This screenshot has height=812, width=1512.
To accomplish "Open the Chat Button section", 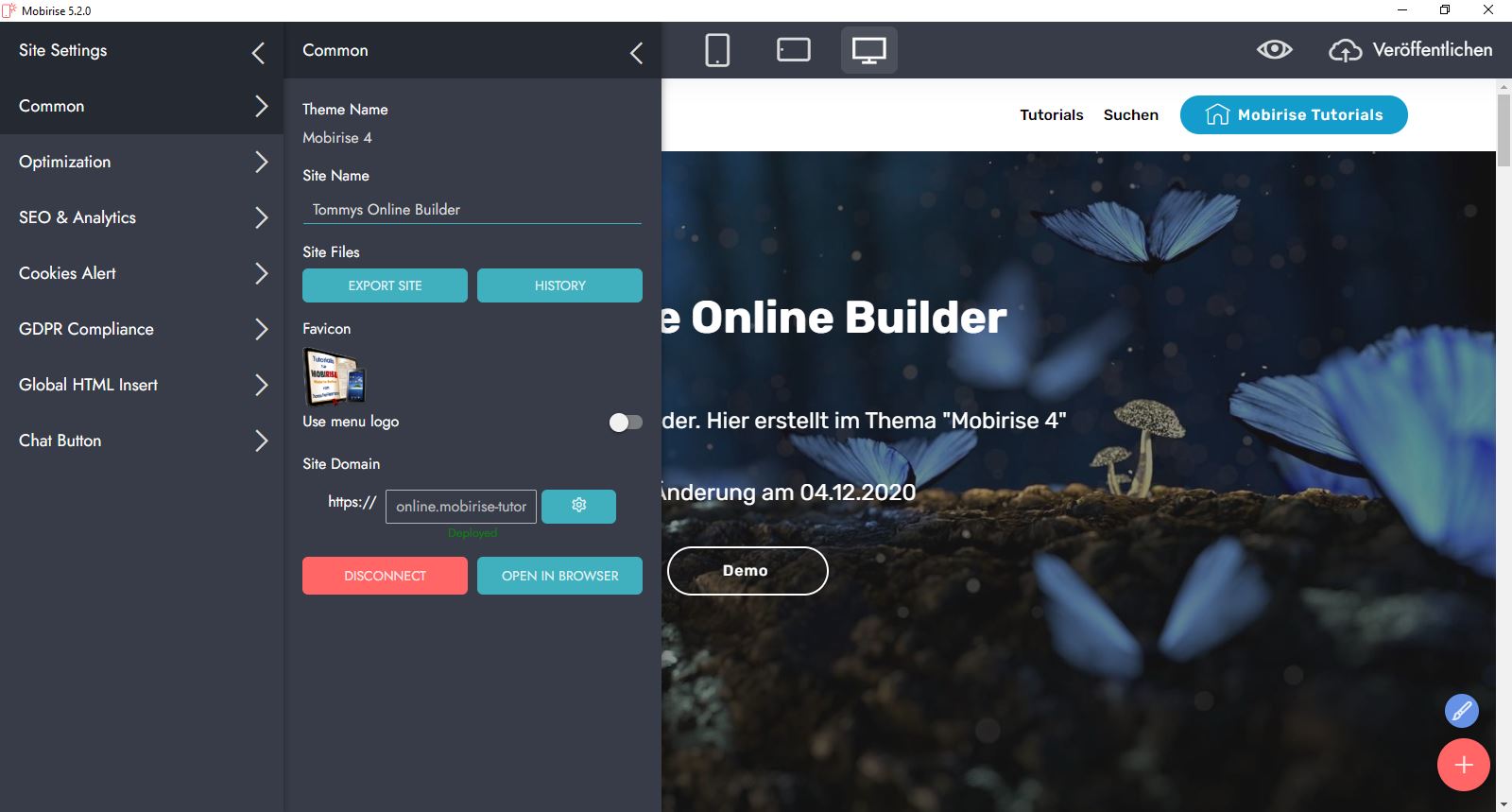I will 142,441.
